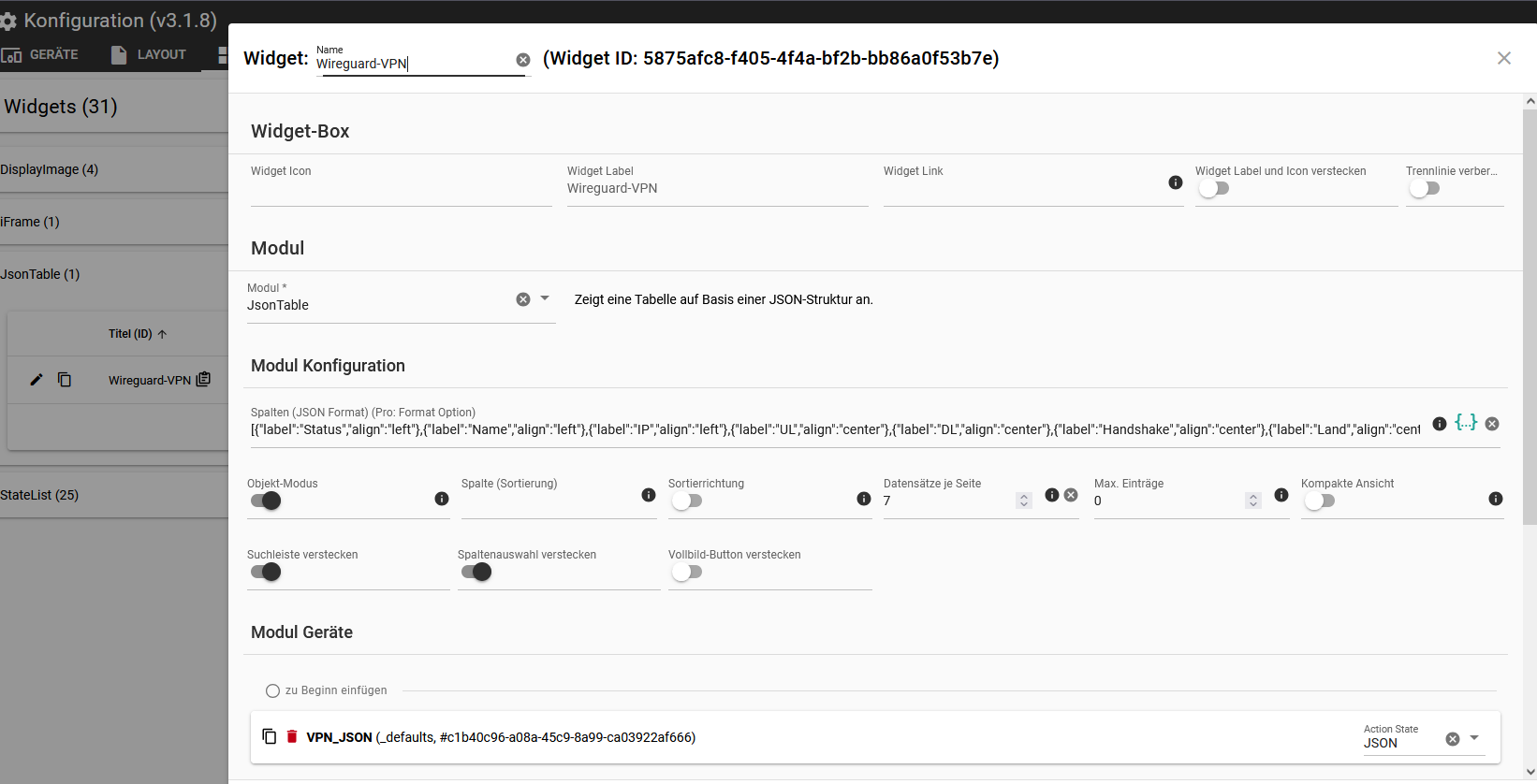1537x784 pixels.
Task: Show info for Max. Einträge
Action: (1281, 495)
